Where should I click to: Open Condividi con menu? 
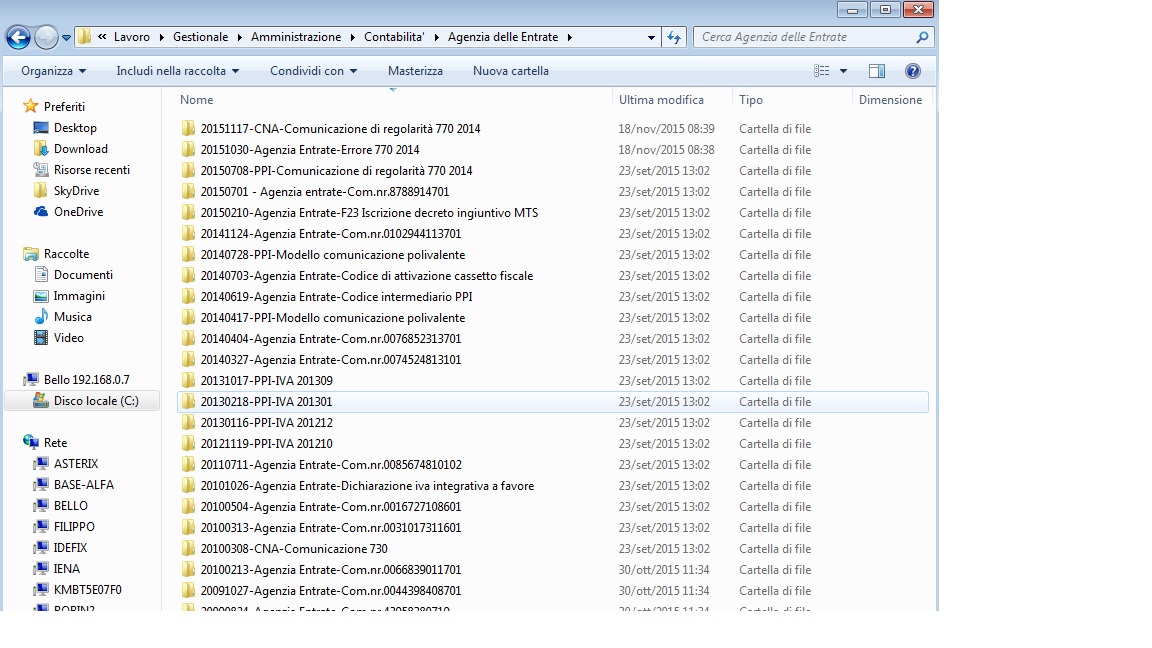point(313,71)
